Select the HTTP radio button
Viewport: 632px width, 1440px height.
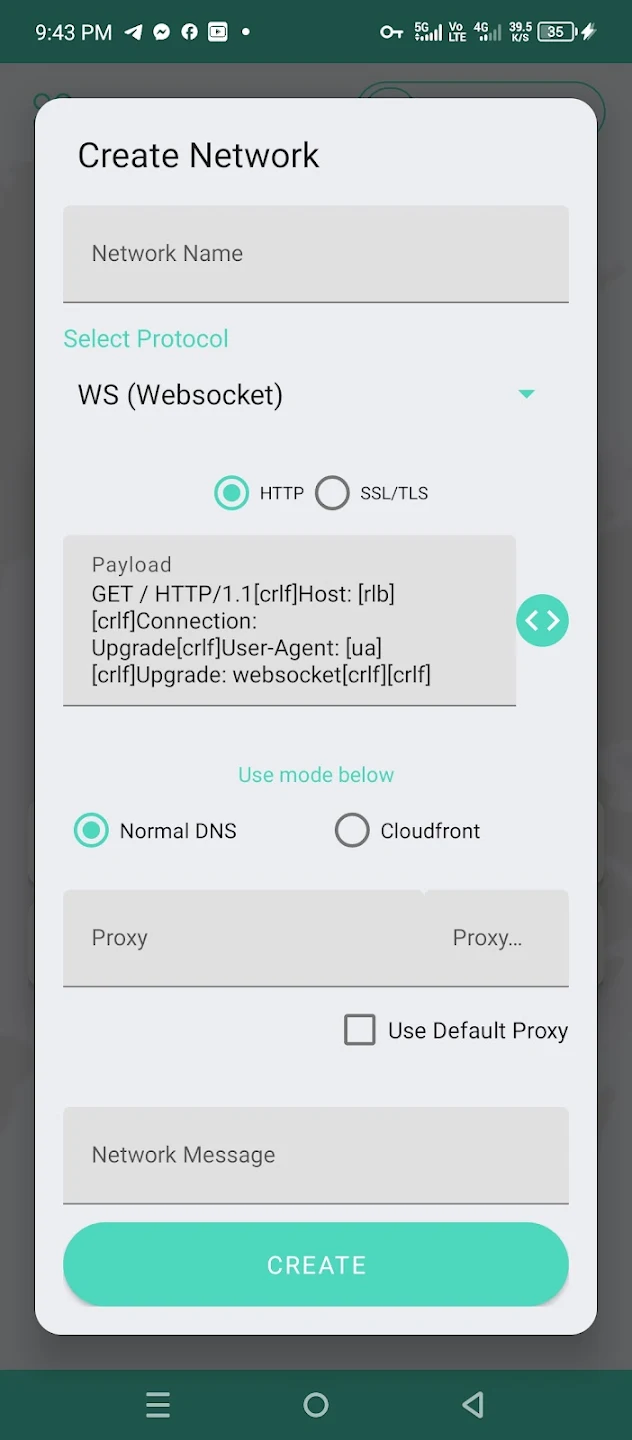tap(231, 492)
